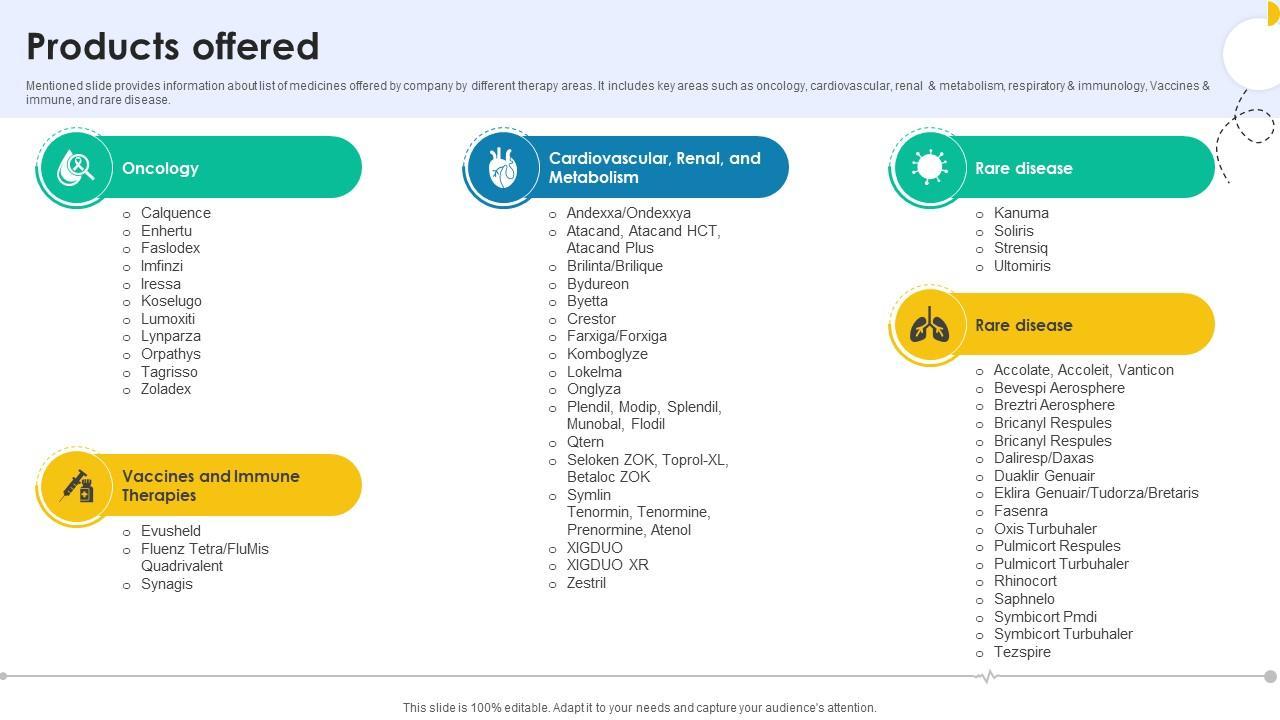
Task: Click the slide is 100% editable footer text
Action: (x=639, y=707)
